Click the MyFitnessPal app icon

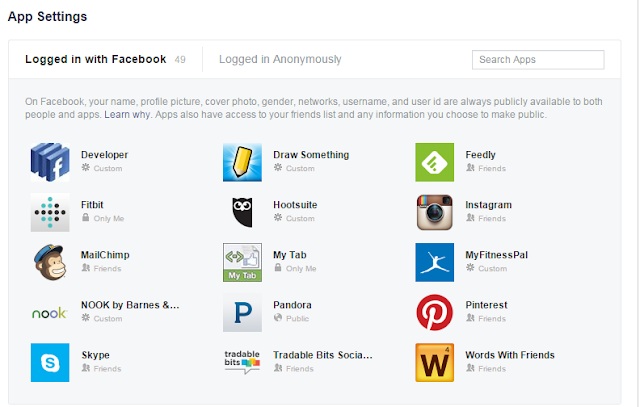435,261
